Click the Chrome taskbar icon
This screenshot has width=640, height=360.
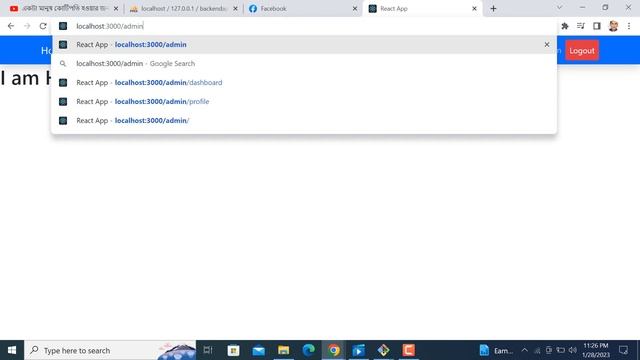pyautogui.click(x=333, y=350)
